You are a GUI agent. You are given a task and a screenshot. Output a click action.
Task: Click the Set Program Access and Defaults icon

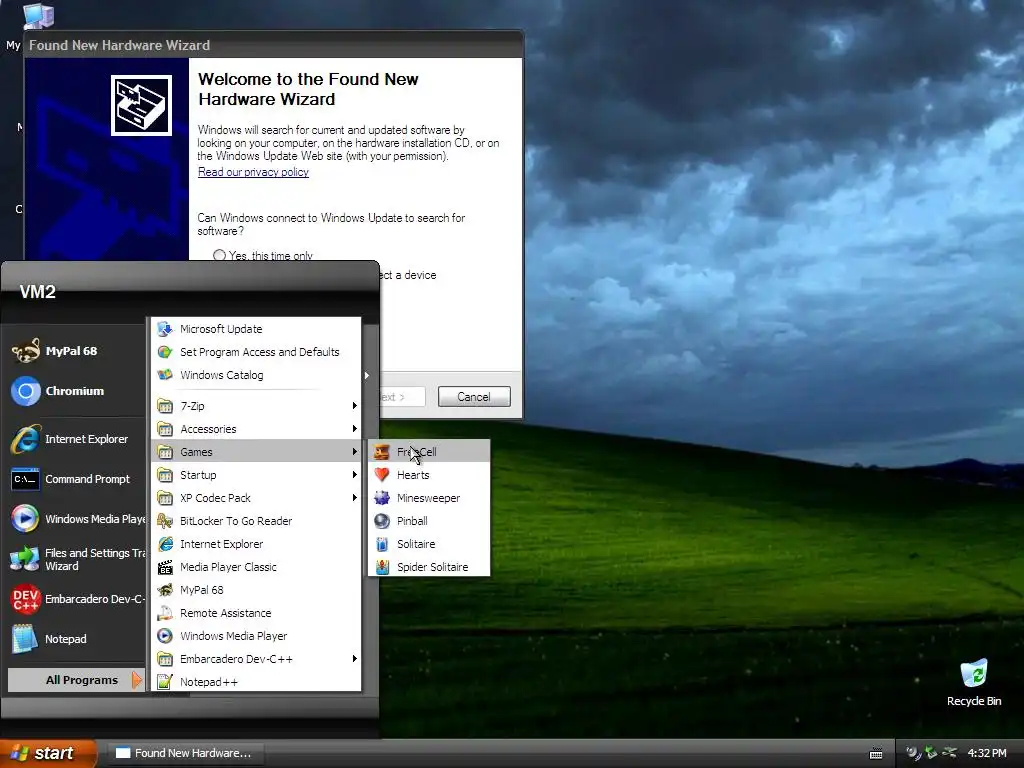click(165, 352)
